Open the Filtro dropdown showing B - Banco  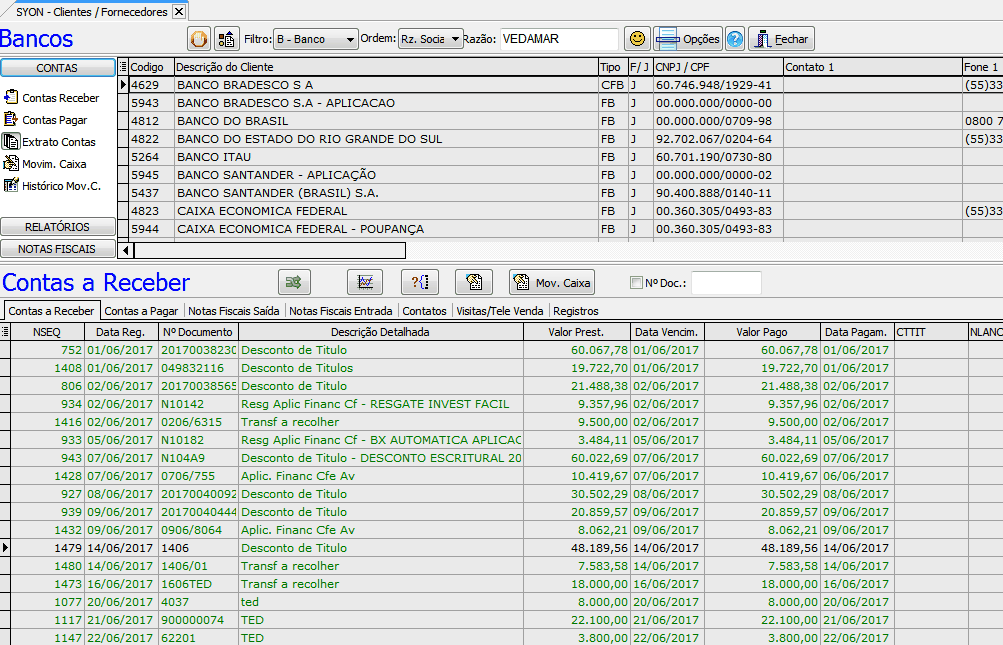coord(315,39)
